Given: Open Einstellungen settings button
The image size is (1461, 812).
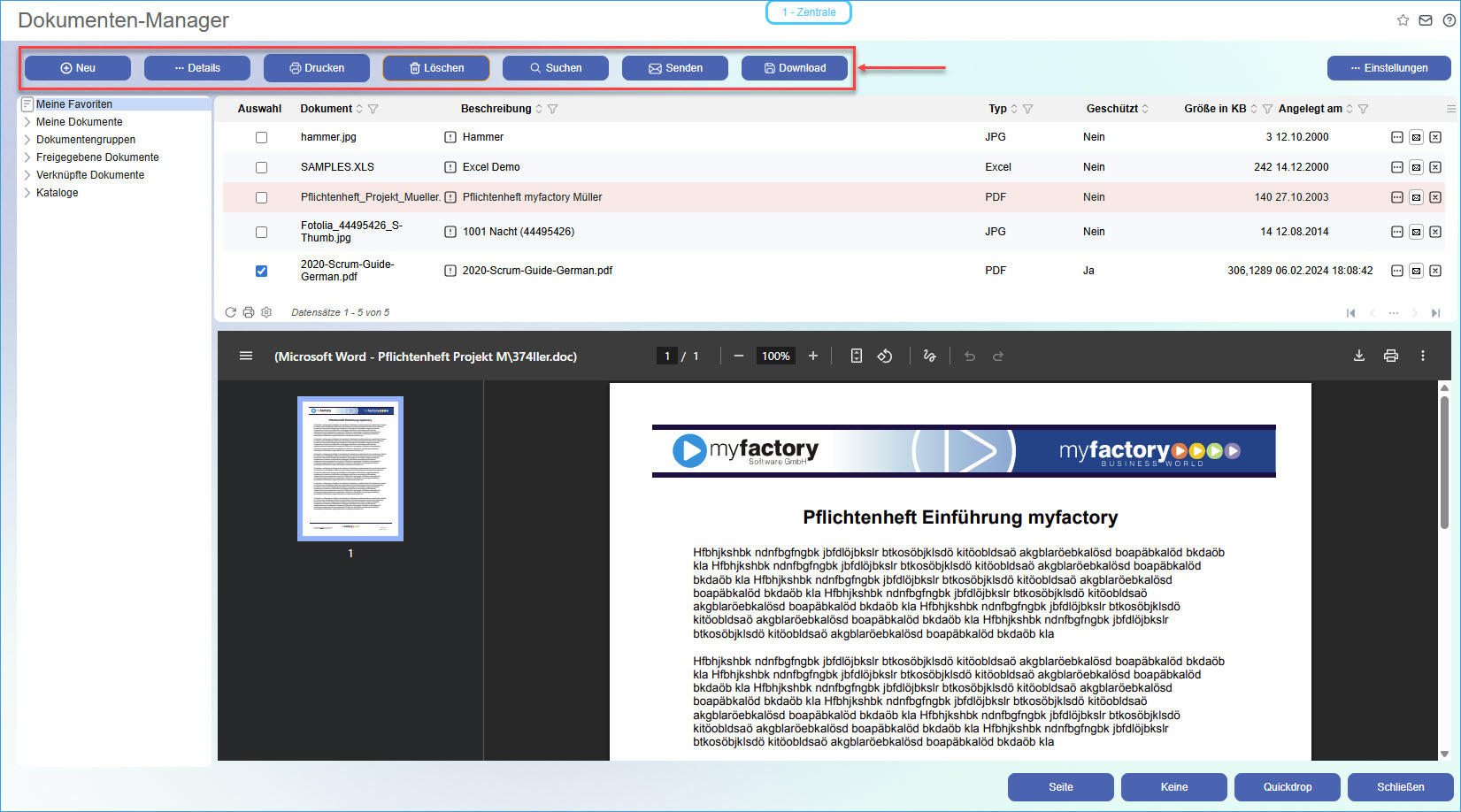Looking at the screenshot, I should 1388,68.
